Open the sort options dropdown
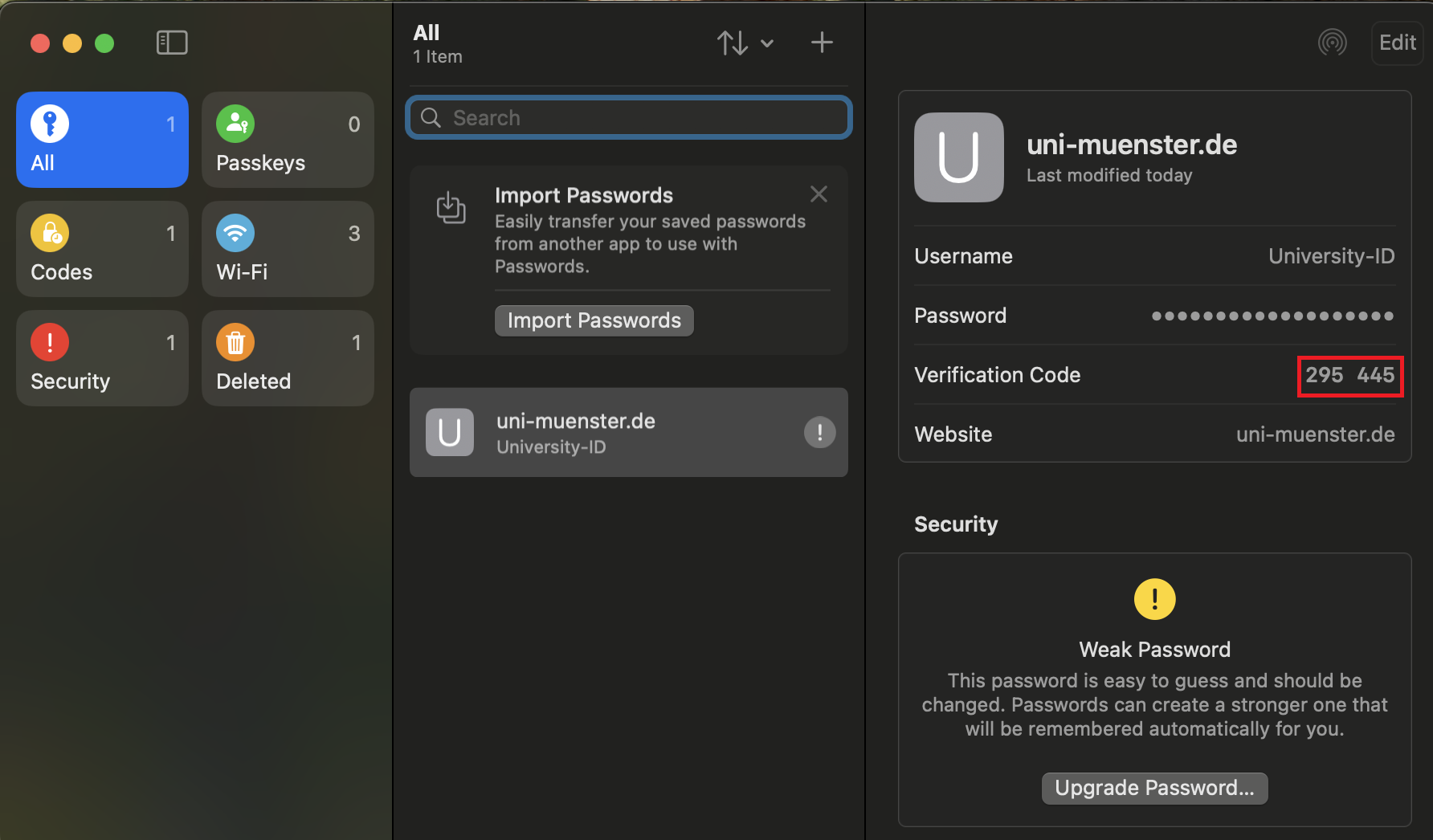 745,43
